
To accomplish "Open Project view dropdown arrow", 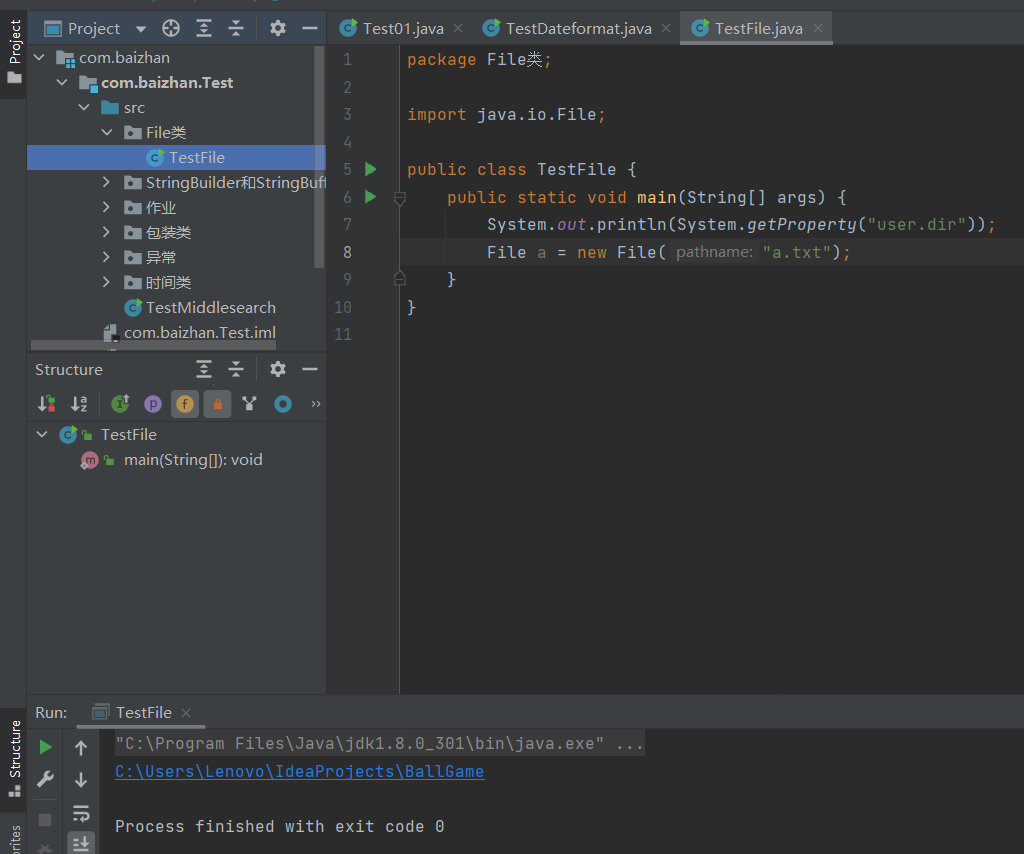I will coord(141,29).
